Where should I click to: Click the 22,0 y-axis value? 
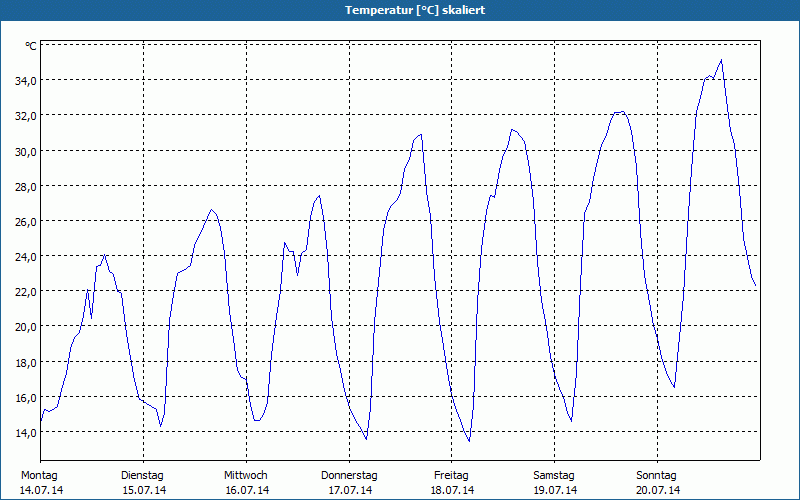click(x=26, y=292)
